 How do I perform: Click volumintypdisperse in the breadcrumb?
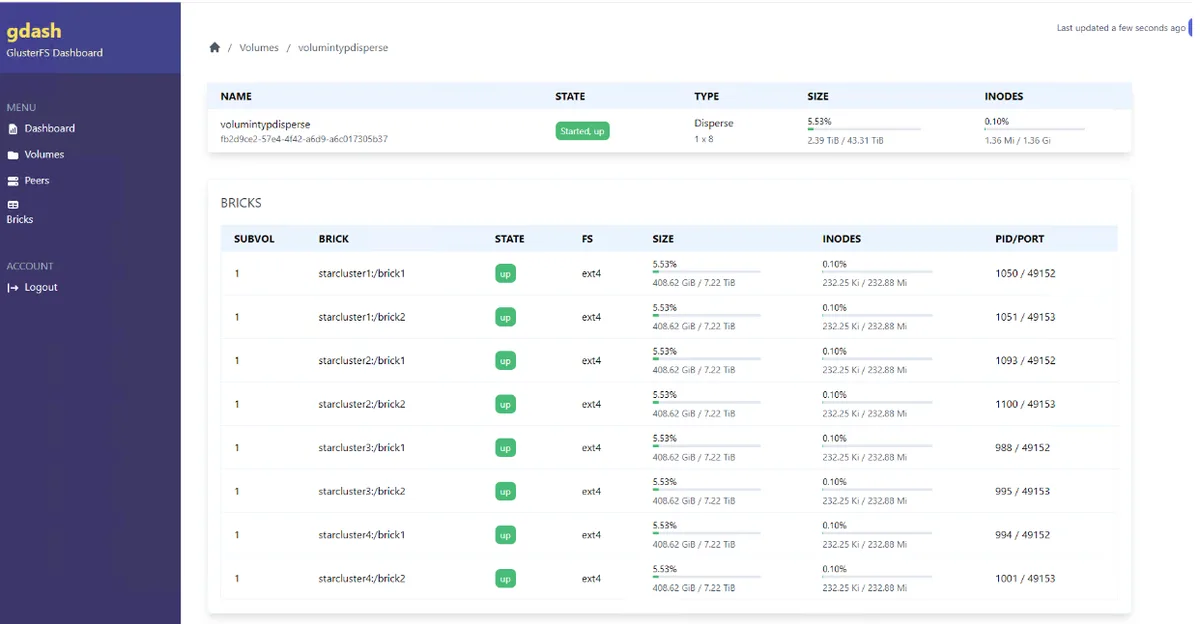343,48
